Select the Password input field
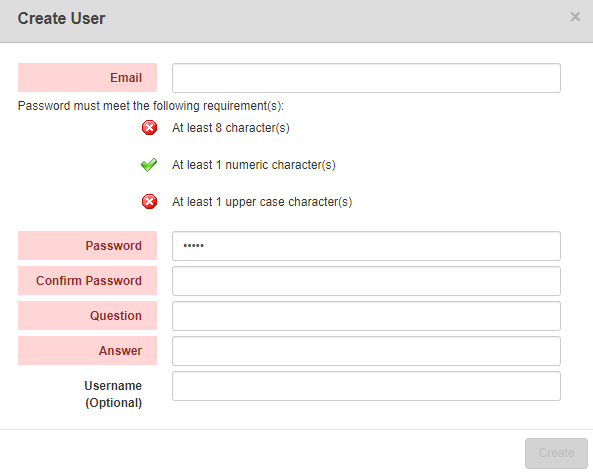593x475 pixels. 366,246
